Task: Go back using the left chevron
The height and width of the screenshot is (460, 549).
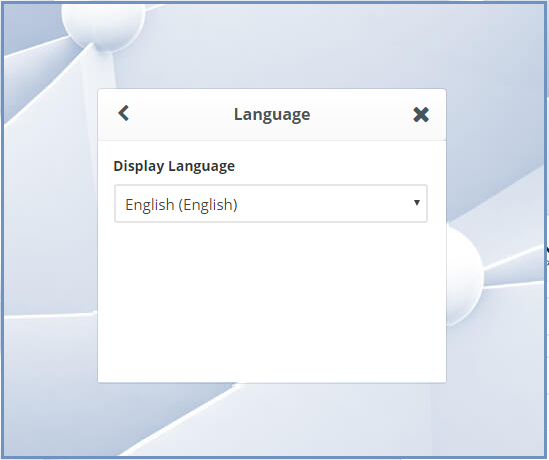Action: click(124, 113)
